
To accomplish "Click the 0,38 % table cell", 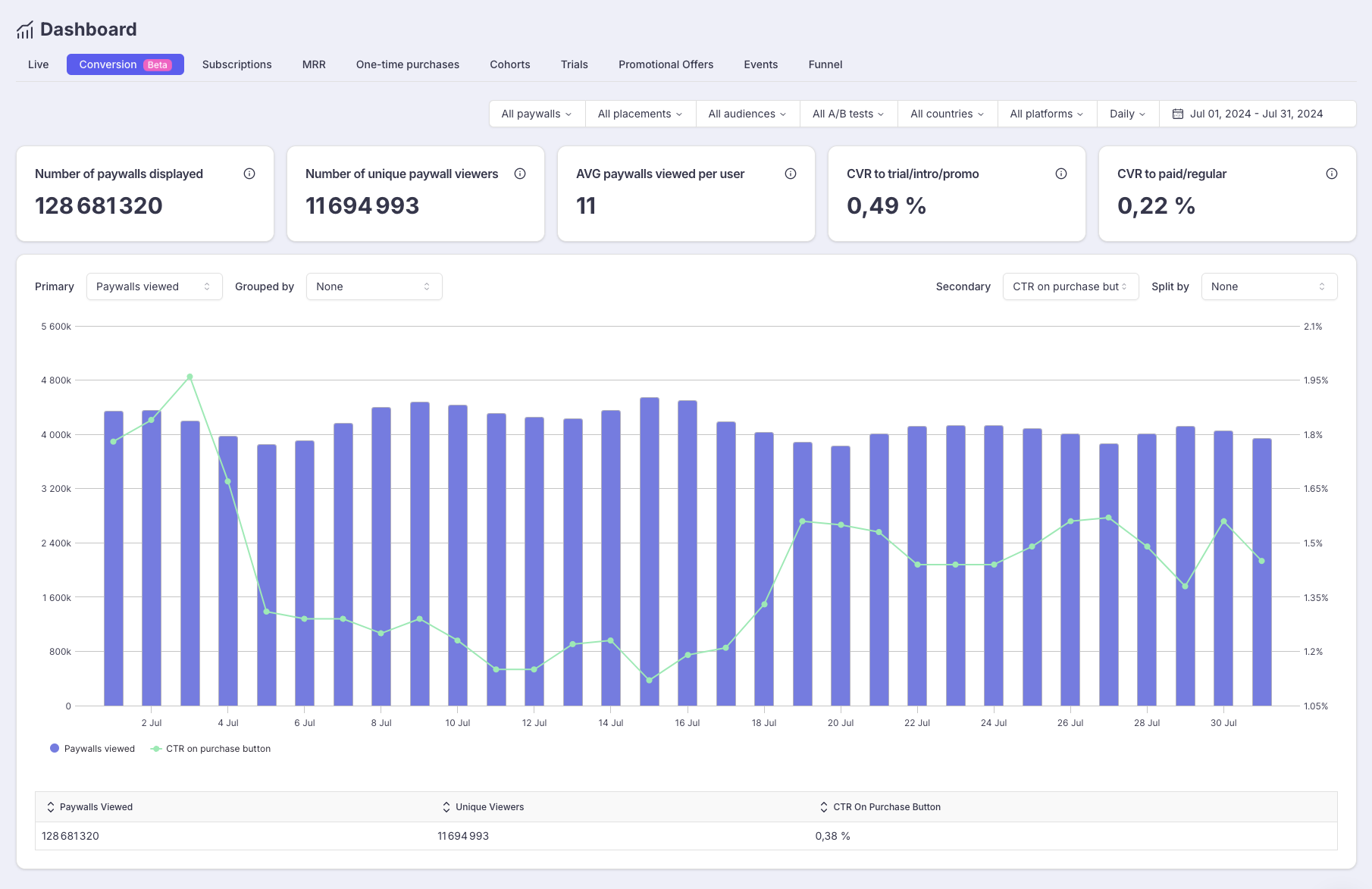I will click(x=833, y=836).
